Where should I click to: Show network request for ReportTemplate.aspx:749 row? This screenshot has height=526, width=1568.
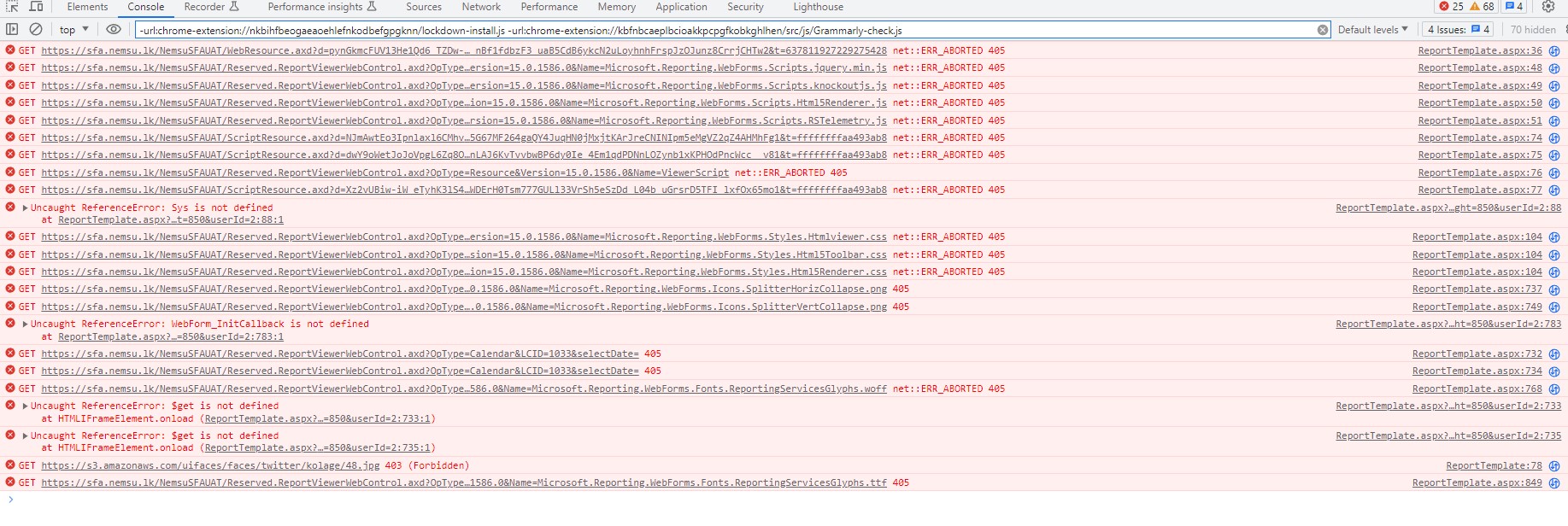click(x=1554, y=307)
